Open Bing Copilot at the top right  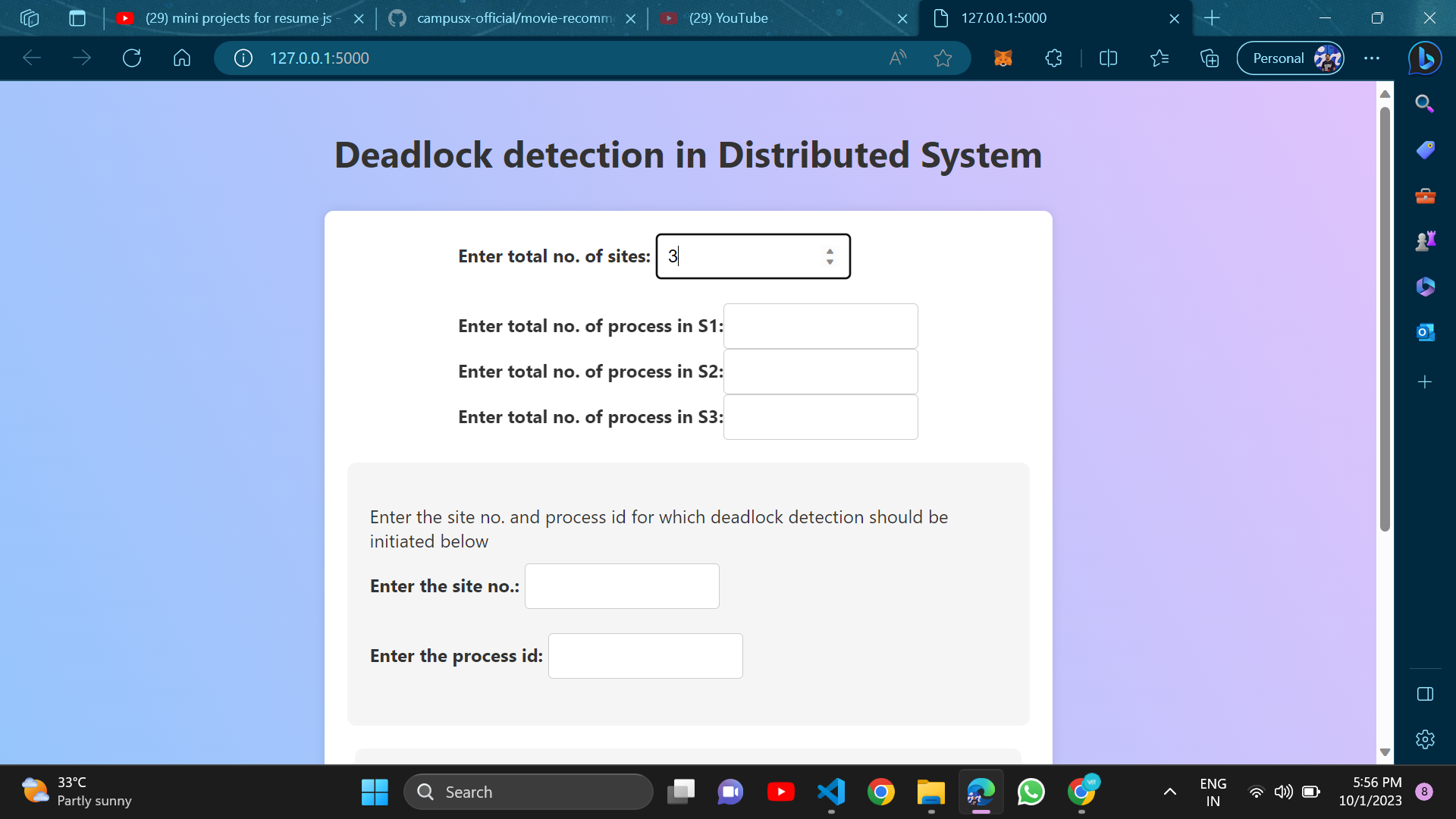pos(1425,58)
